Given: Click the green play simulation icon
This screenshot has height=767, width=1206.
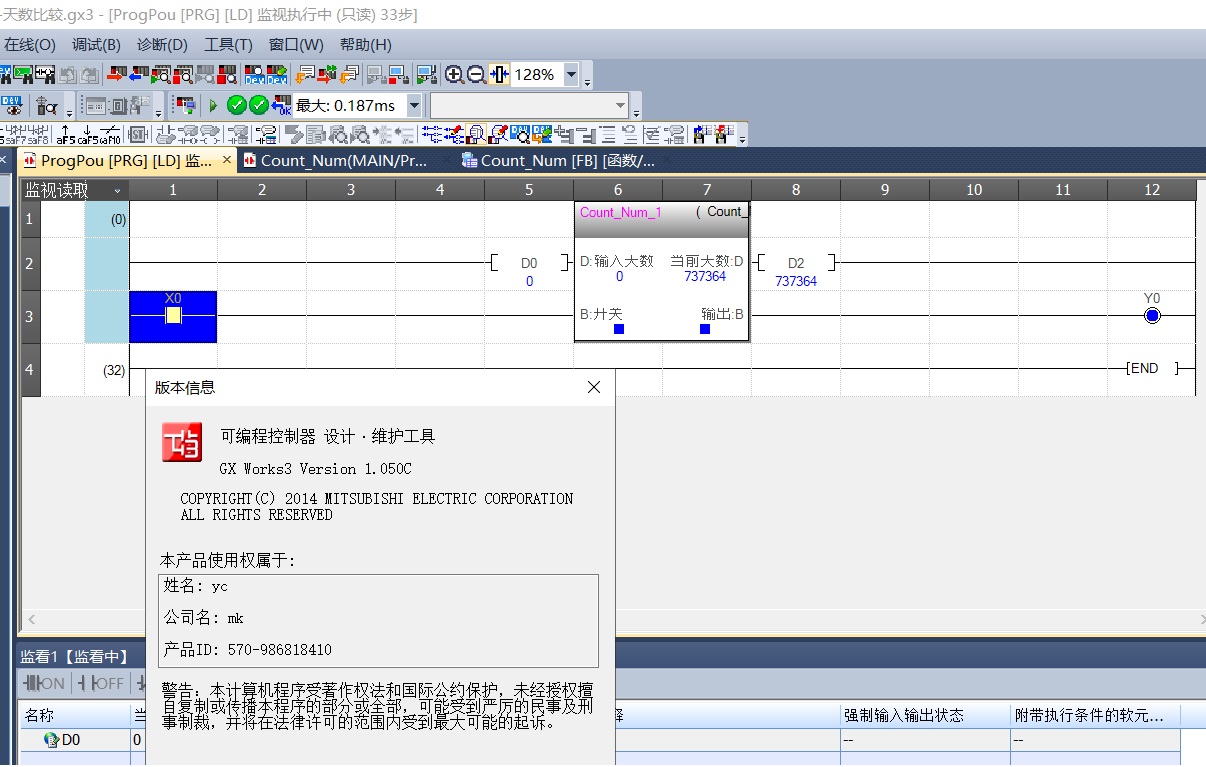Looking at the screenshot, I should tap(212, 105).
